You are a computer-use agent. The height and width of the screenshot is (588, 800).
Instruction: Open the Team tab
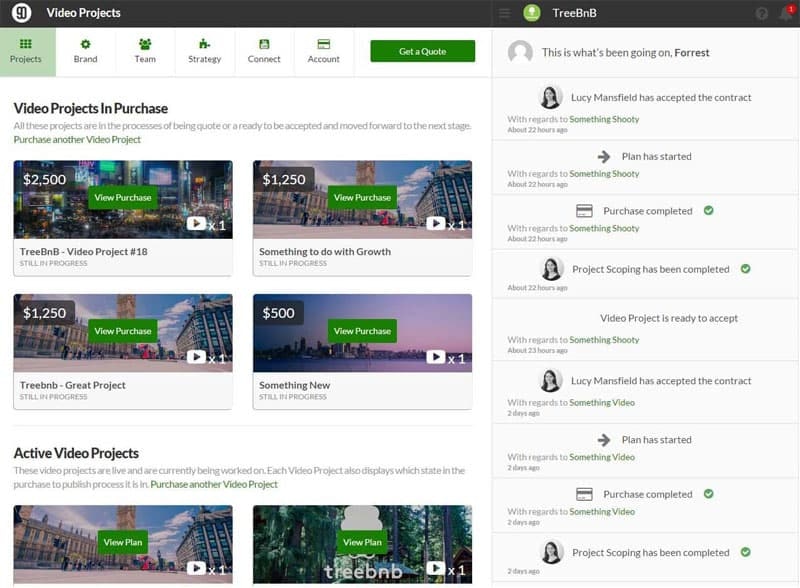[145, 52]
